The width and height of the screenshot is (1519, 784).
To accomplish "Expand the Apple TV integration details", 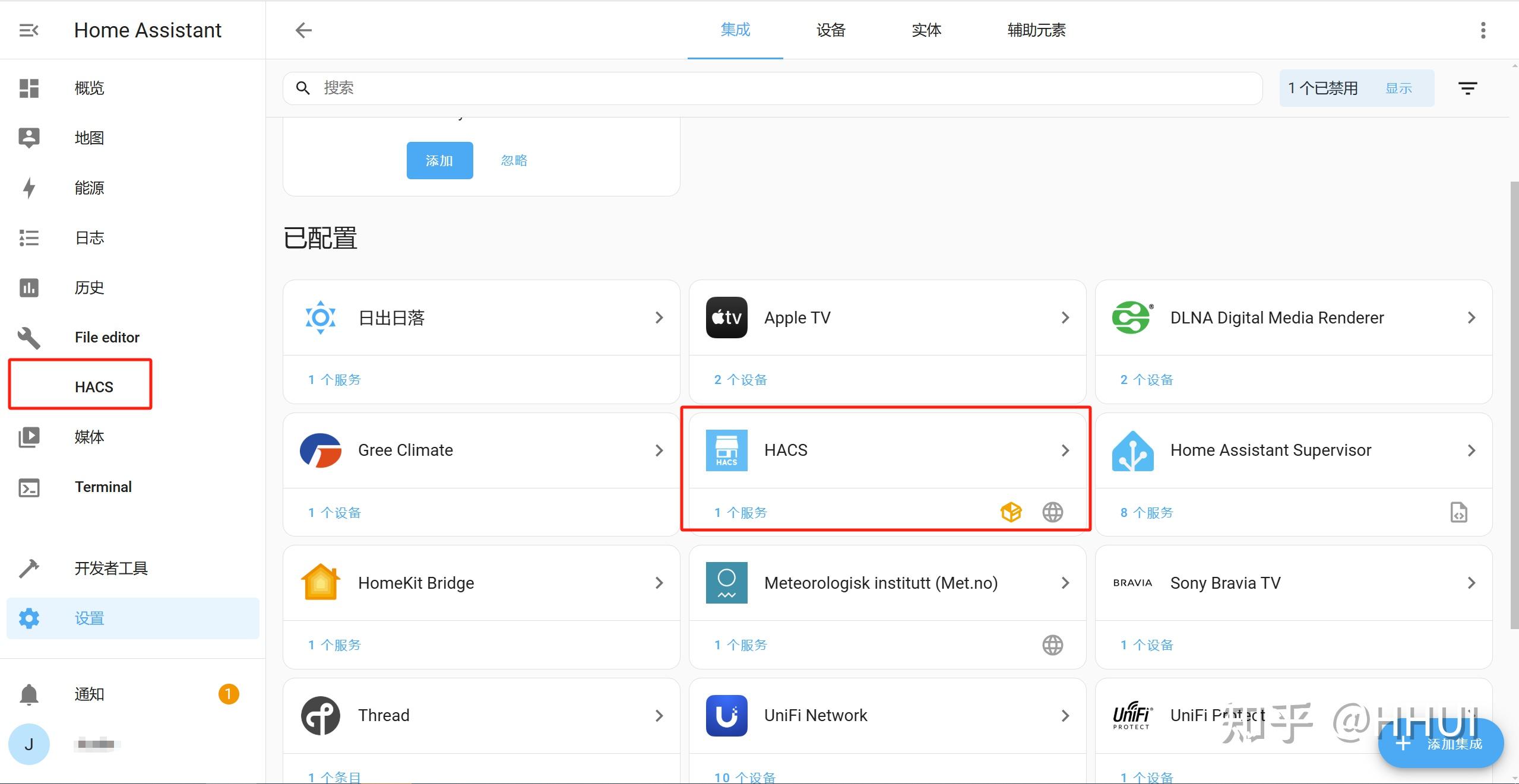I will coord(1065,318).
